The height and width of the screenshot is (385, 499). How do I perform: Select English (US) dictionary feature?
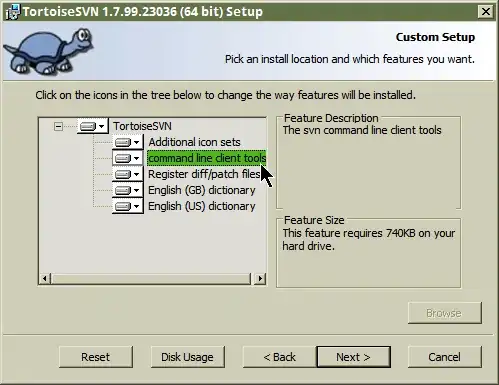coord(202,206)
